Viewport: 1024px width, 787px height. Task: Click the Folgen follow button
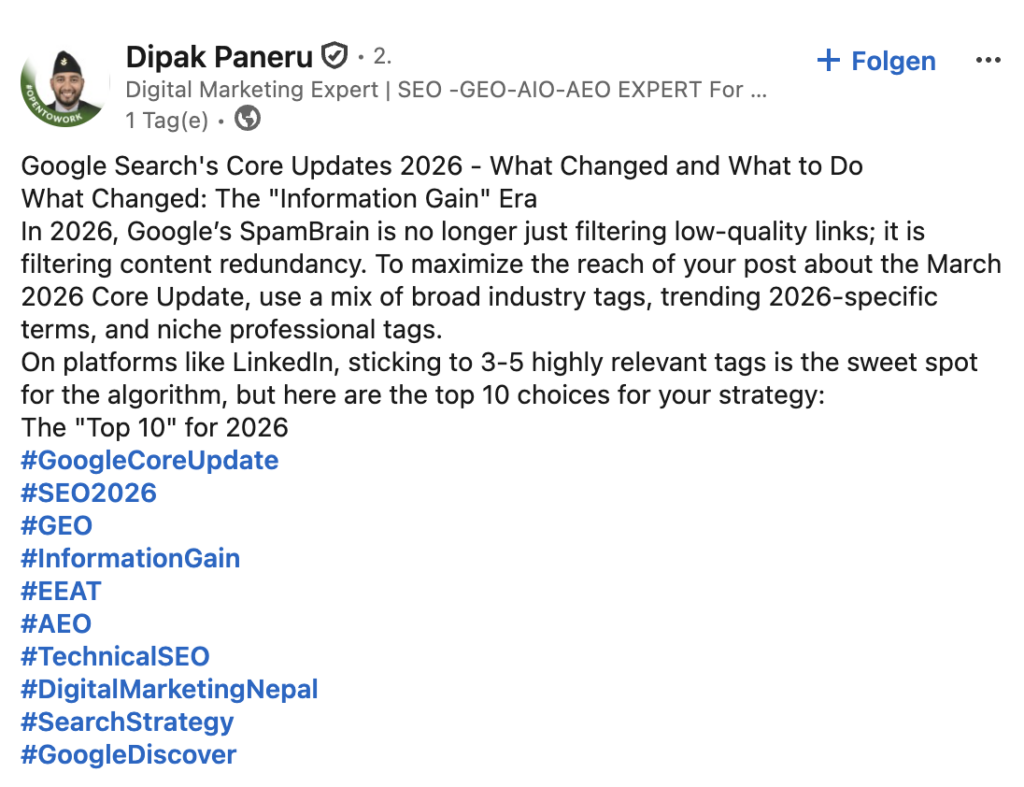point(893,61)
